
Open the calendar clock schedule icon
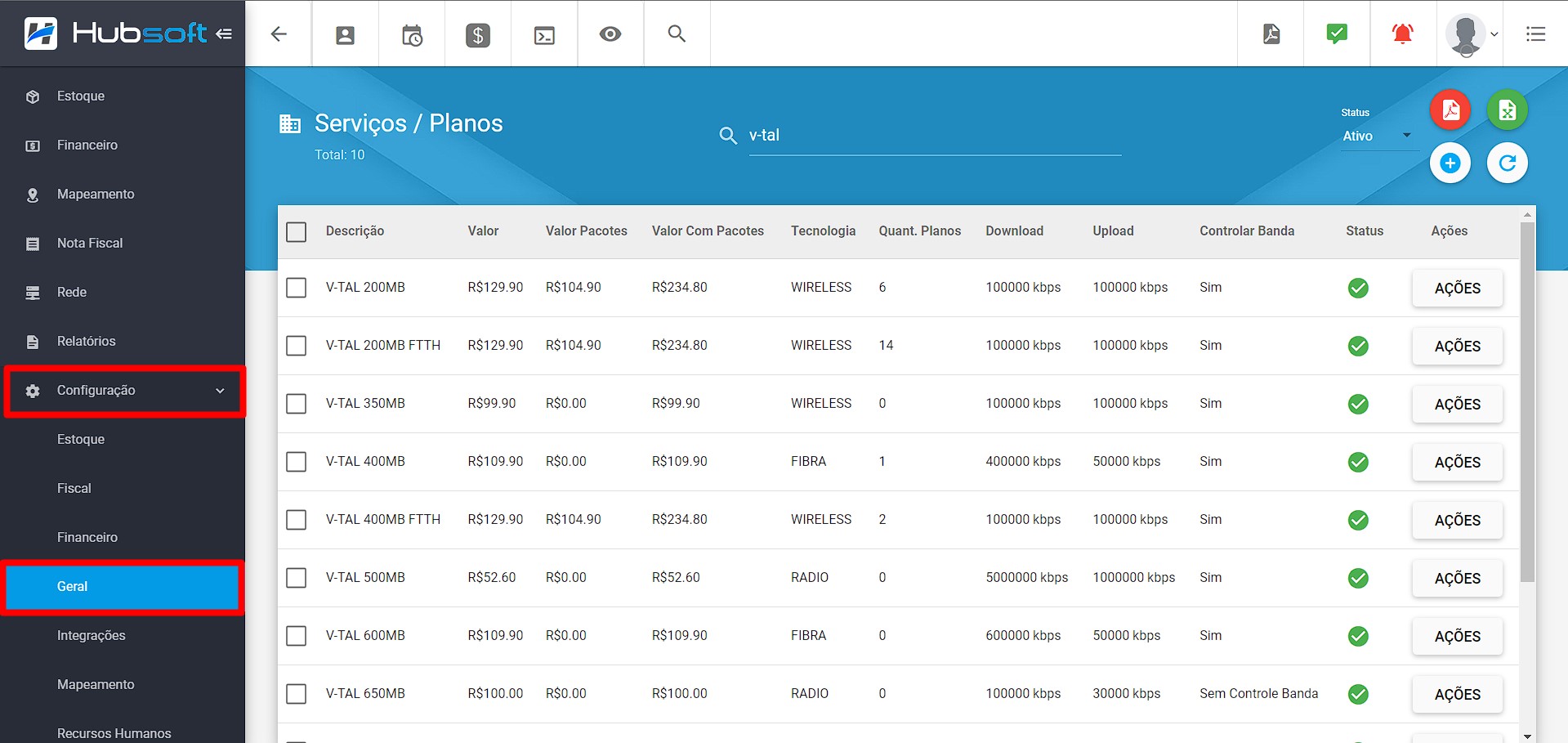coord(412,34)
